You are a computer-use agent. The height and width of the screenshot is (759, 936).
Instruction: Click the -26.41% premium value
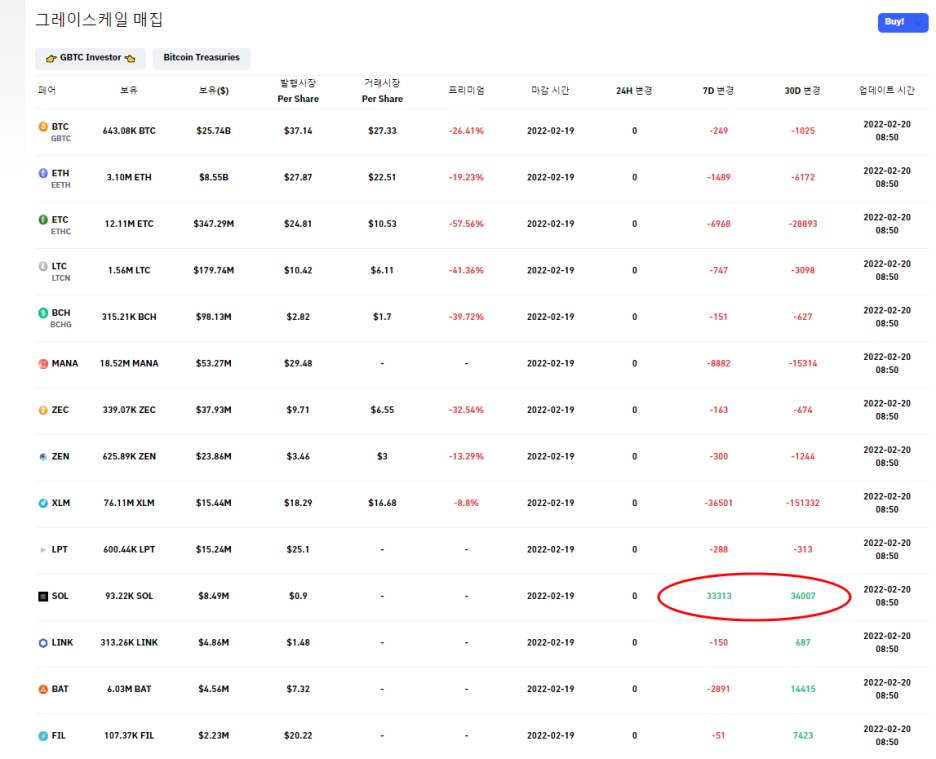[x=466, y=131]
